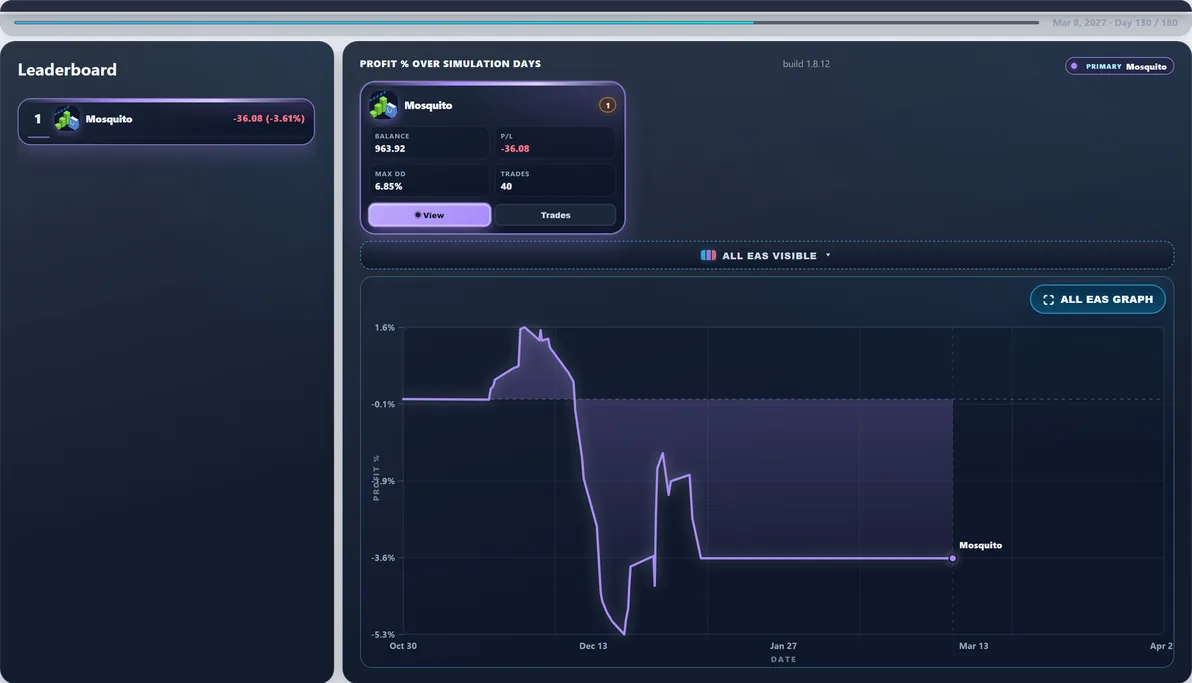This screenshot has height=683, width=1192.
Task: Click the Mar 8, 2027 Day 130 / 180 label
Action: pos(1114,23)
